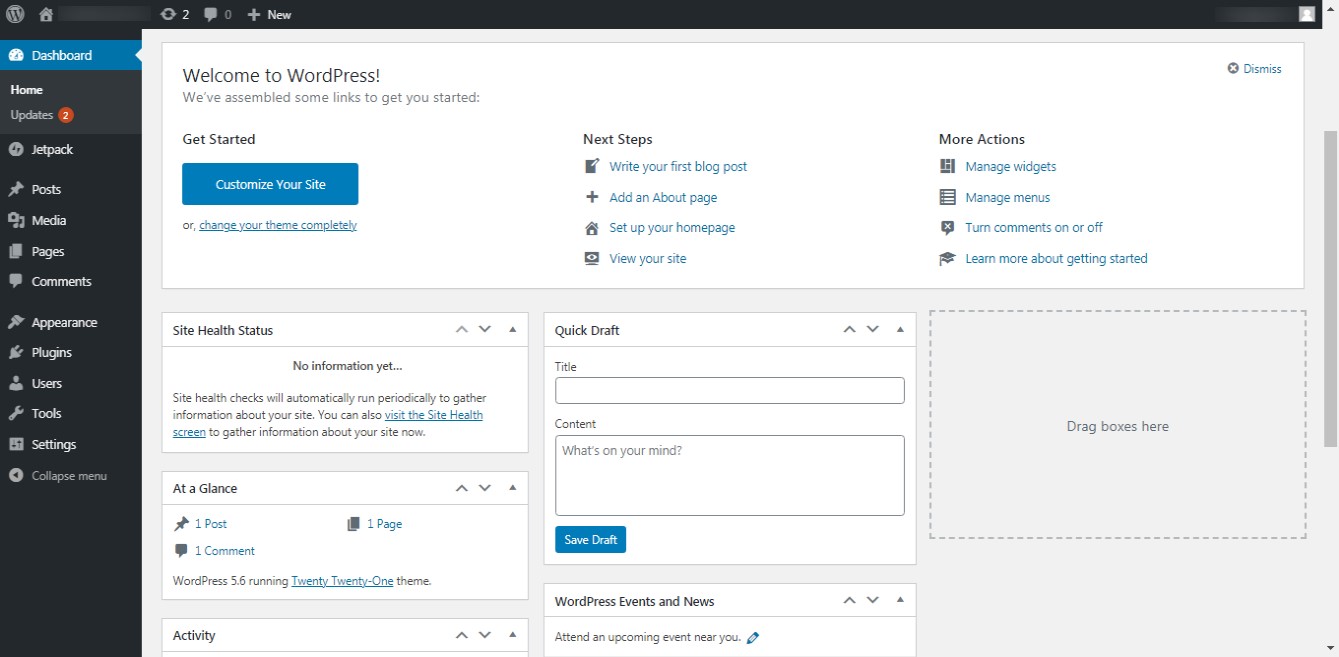Click Manage widgets link

(x=1011, y=166)
